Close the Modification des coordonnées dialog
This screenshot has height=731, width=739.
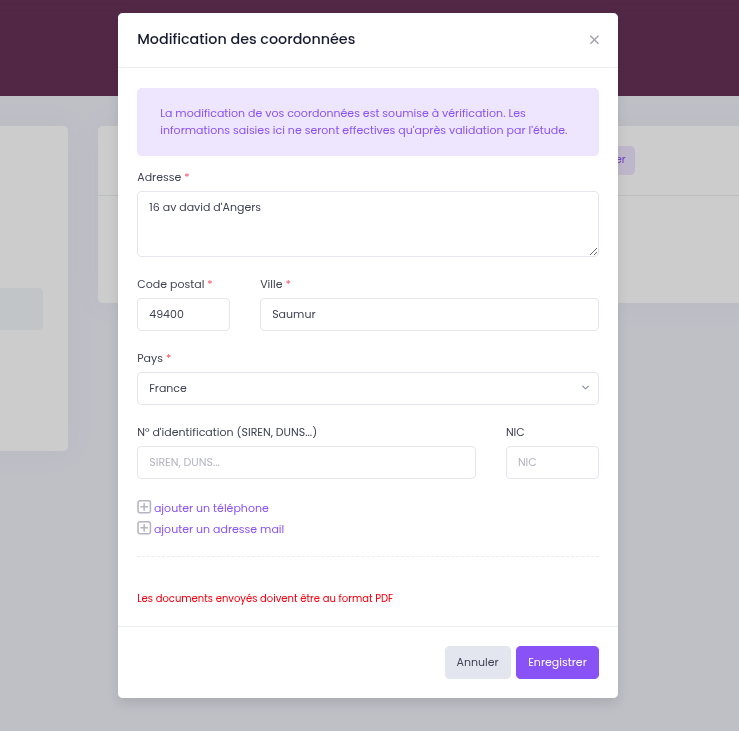click(594, 40)
